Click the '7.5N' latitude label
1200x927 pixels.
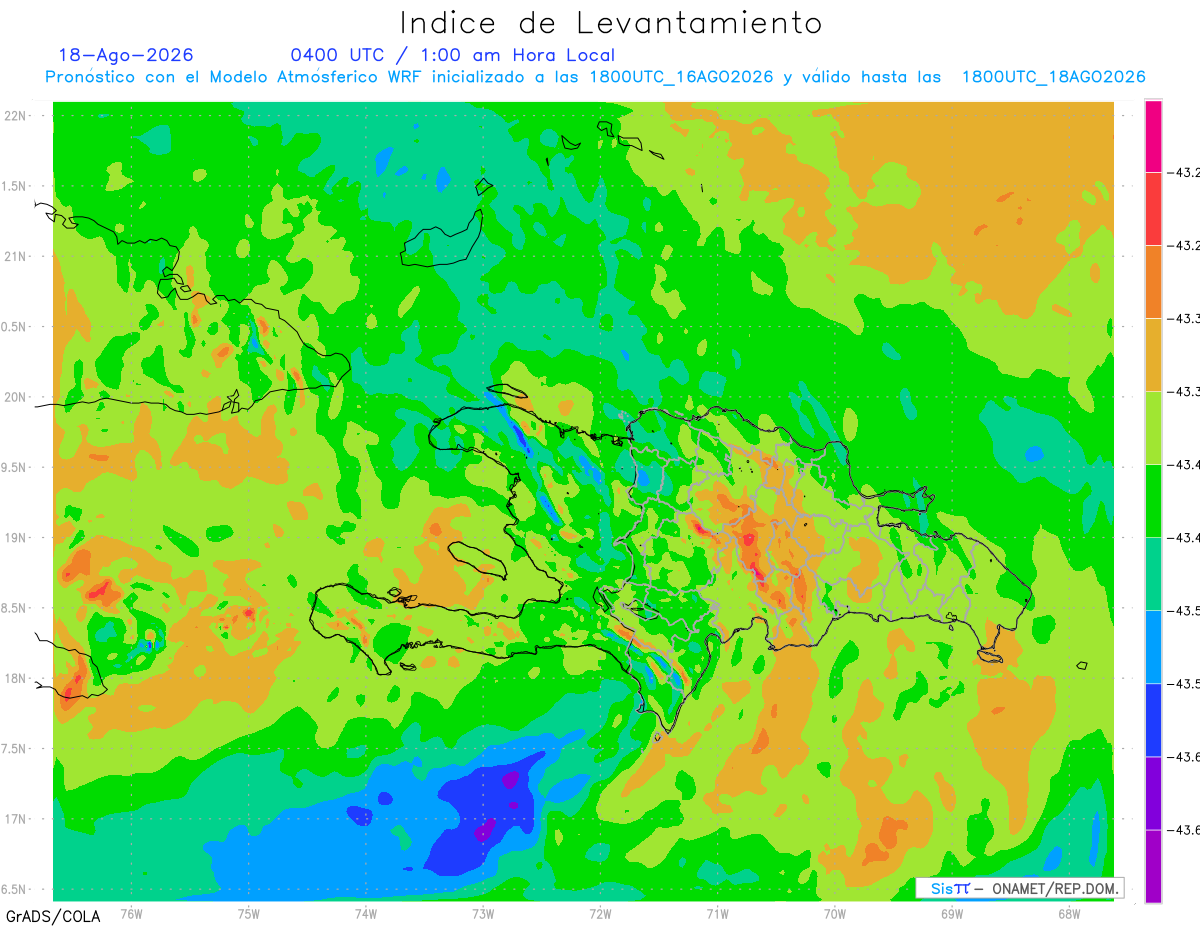point(15,749)
